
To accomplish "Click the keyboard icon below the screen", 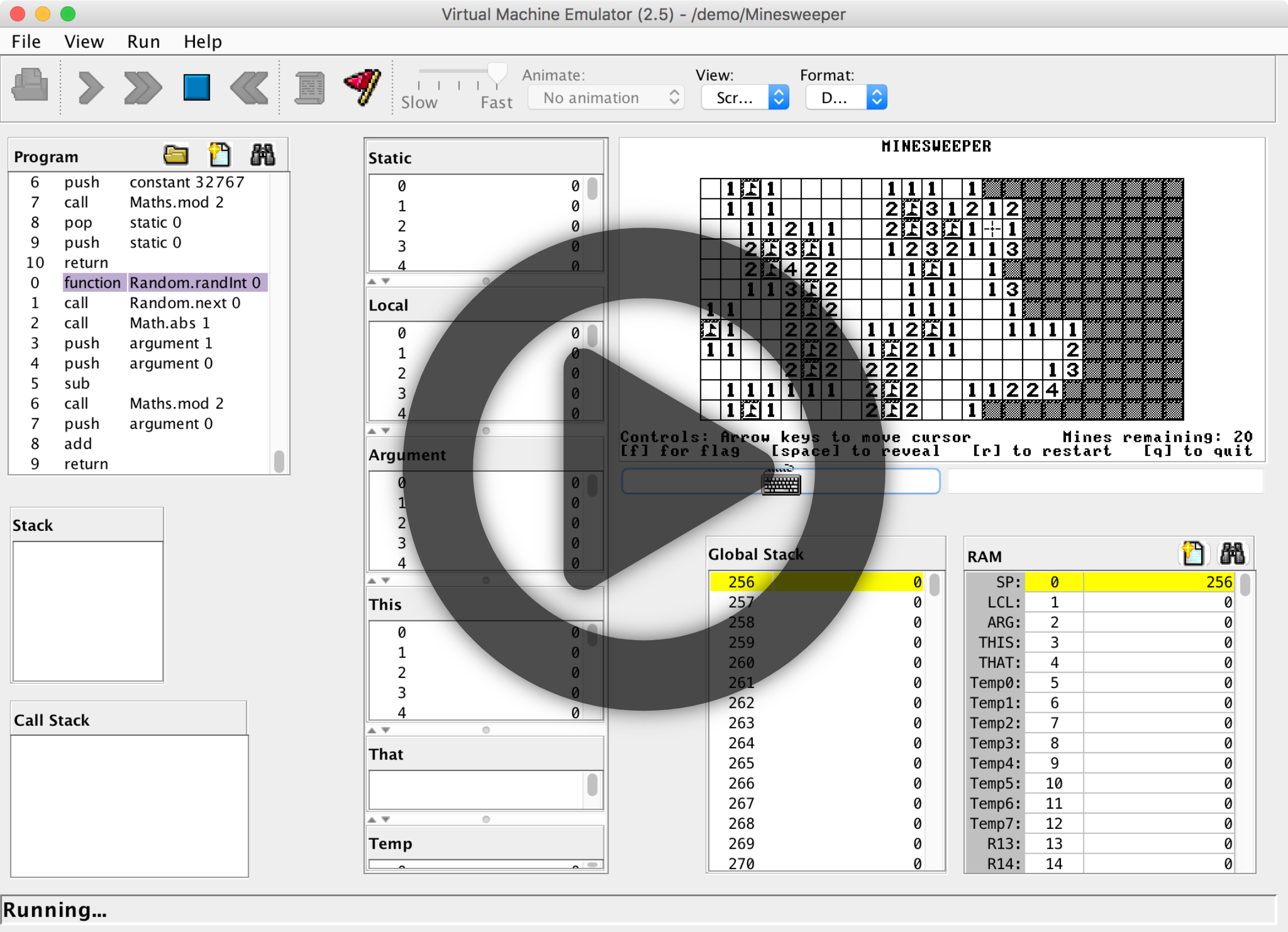I will [781, 482].
